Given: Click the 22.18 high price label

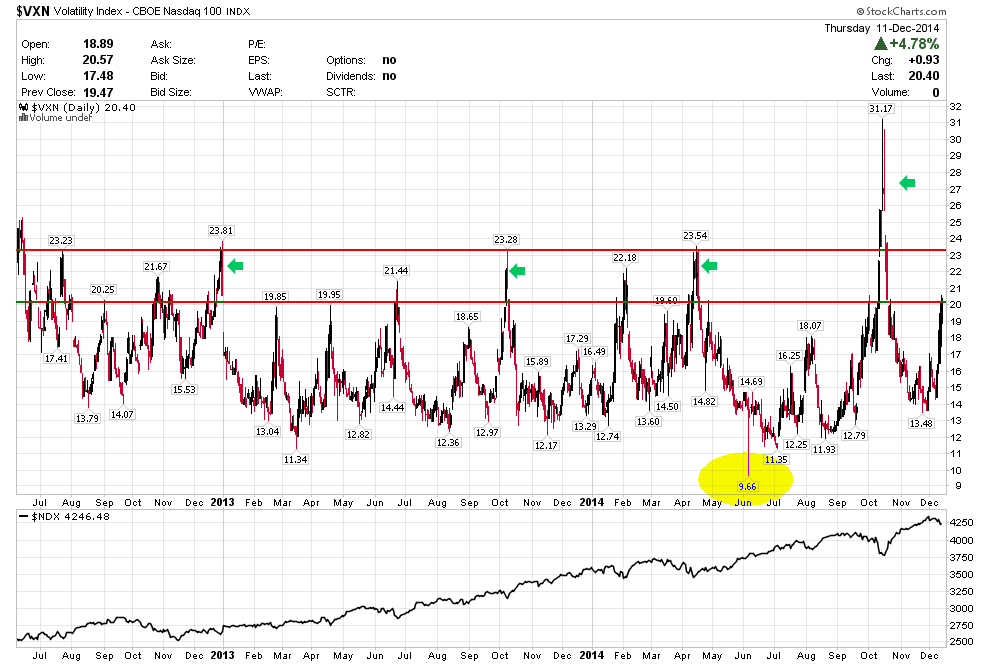Looking at the screenshot, I should click(625, 258).
